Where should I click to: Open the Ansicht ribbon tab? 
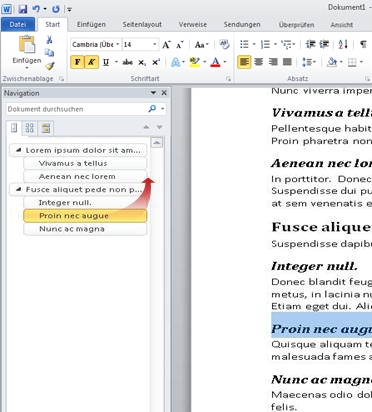tap(342, 24)
